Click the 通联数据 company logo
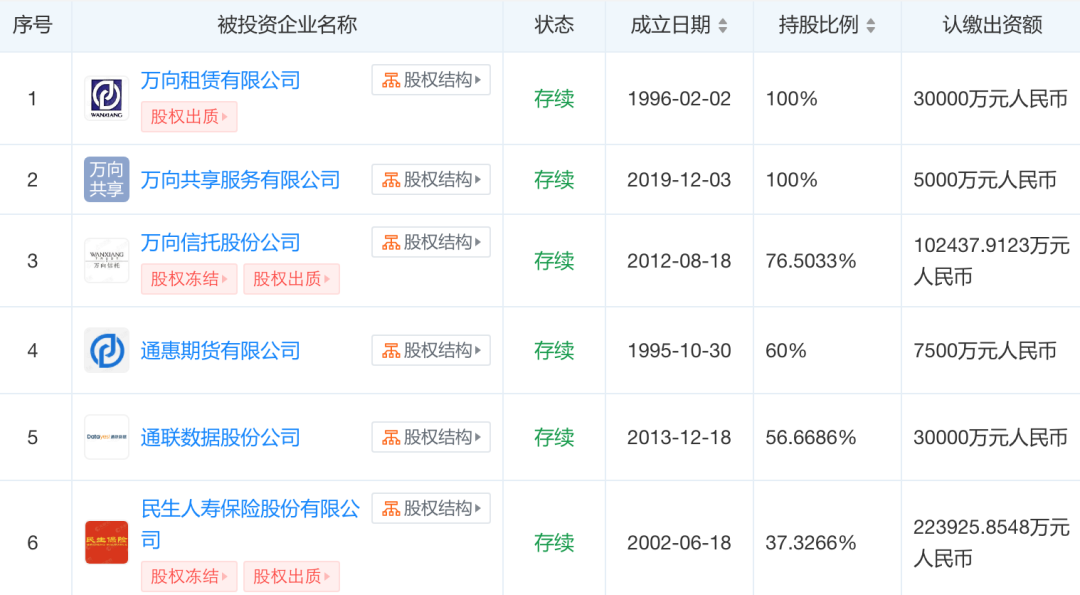 click(x=106, y=437)
